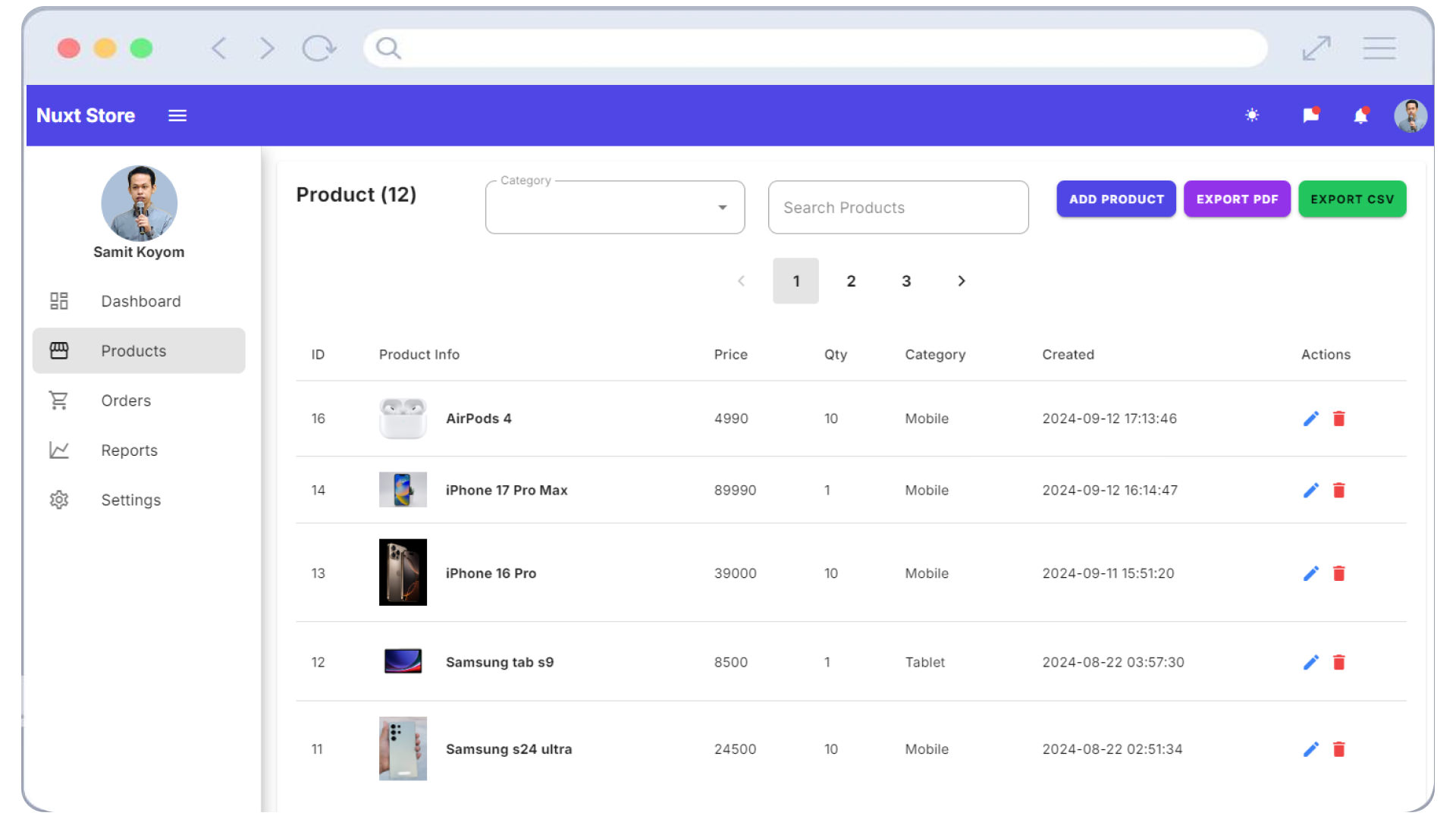Delete the iPhone 16 Pro product
The height and width of the screenshot is (819, 1456).
click(x=1339, y=573)
